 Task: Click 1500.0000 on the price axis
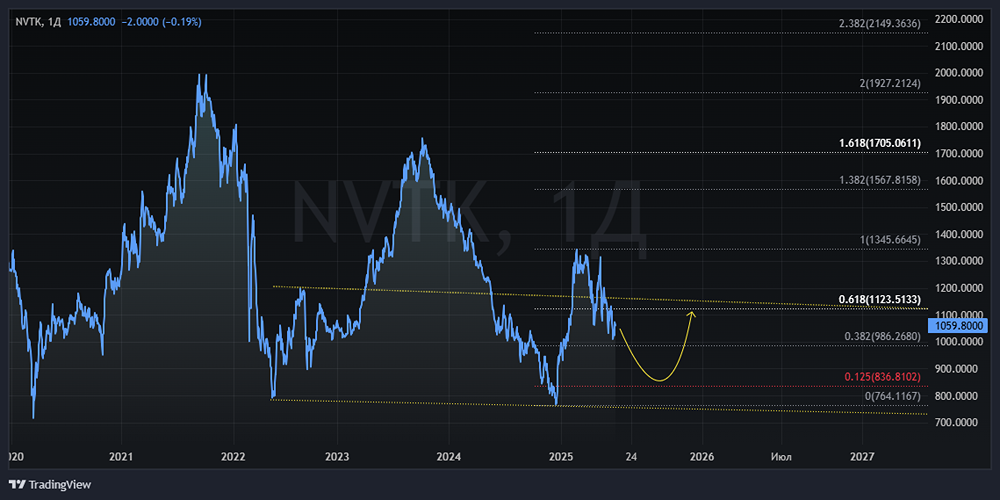(x=960, y=207)
